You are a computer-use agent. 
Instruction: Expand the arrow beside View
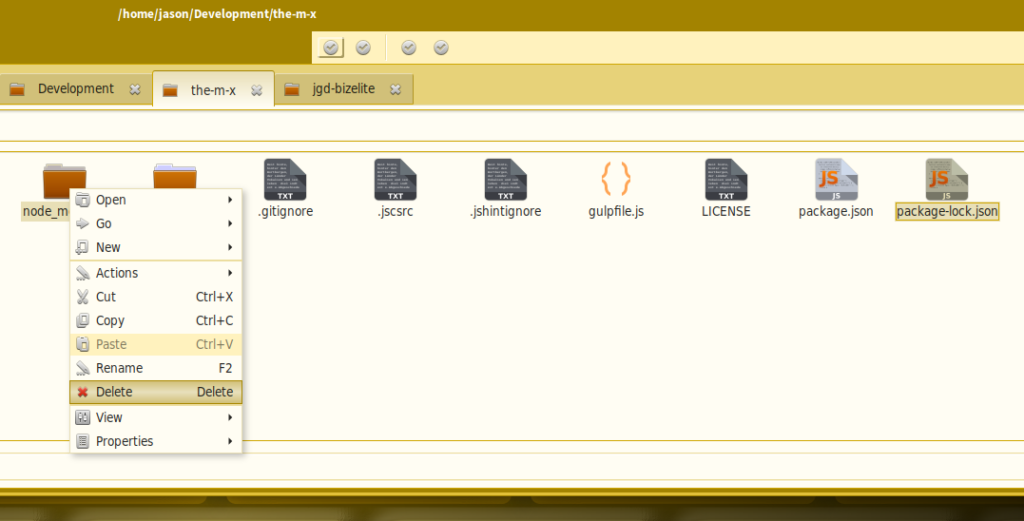click(x=230, y=417)
